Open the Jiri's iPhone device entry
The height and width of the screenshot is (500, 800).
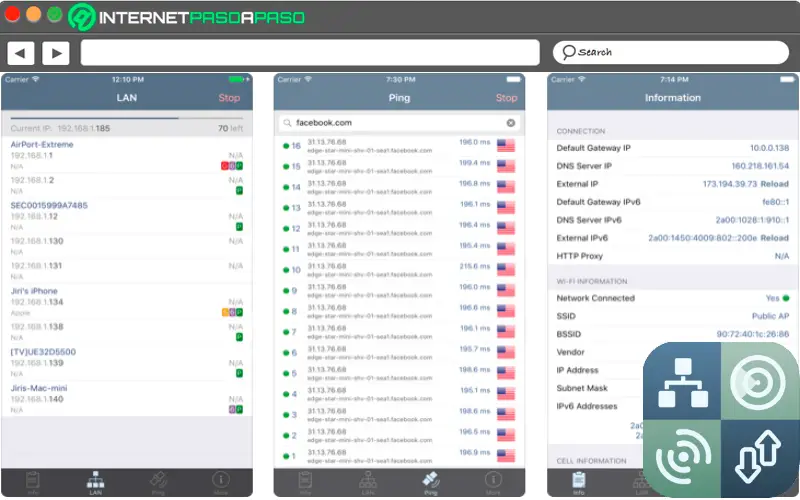[x=127, y=302]
